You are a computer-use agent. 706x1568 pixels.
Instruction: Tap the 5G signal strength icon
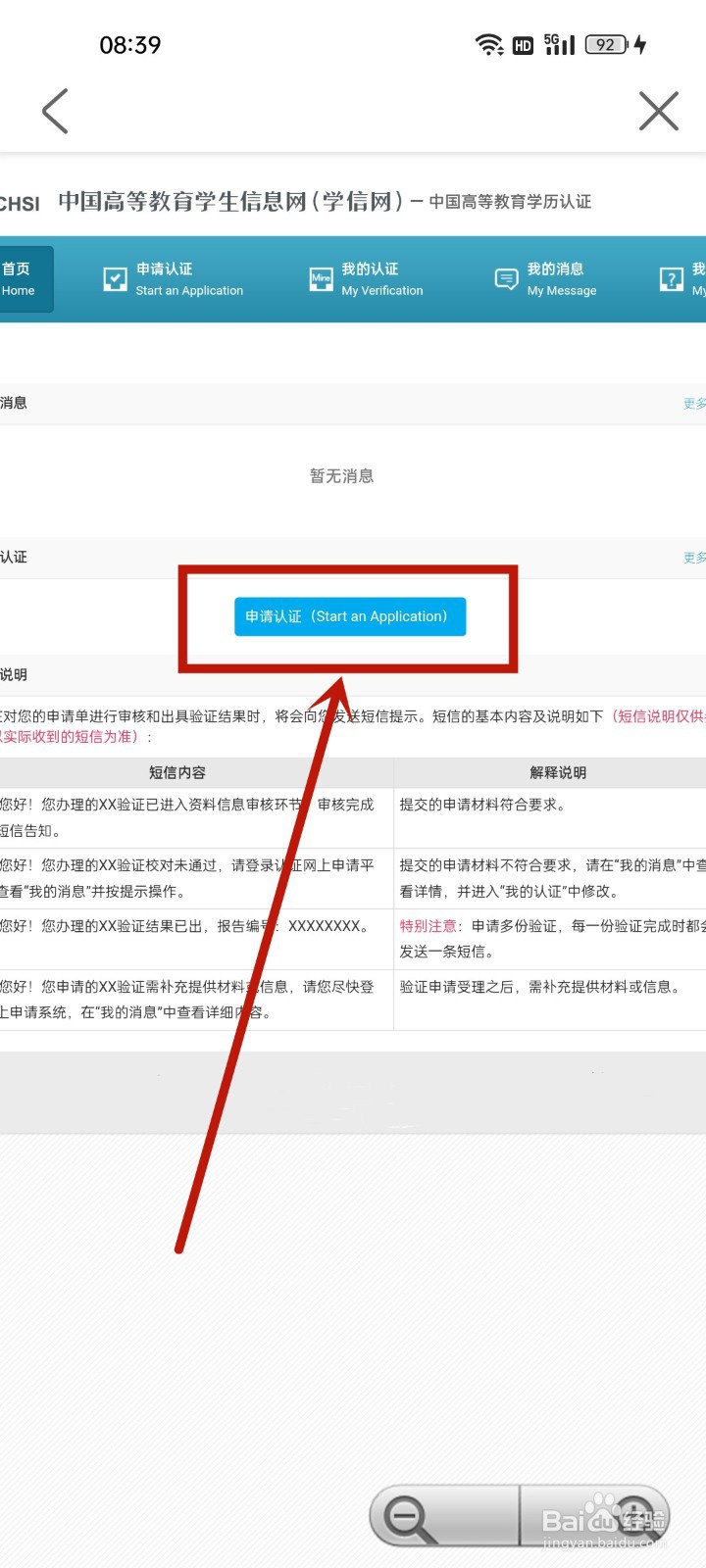560,44
